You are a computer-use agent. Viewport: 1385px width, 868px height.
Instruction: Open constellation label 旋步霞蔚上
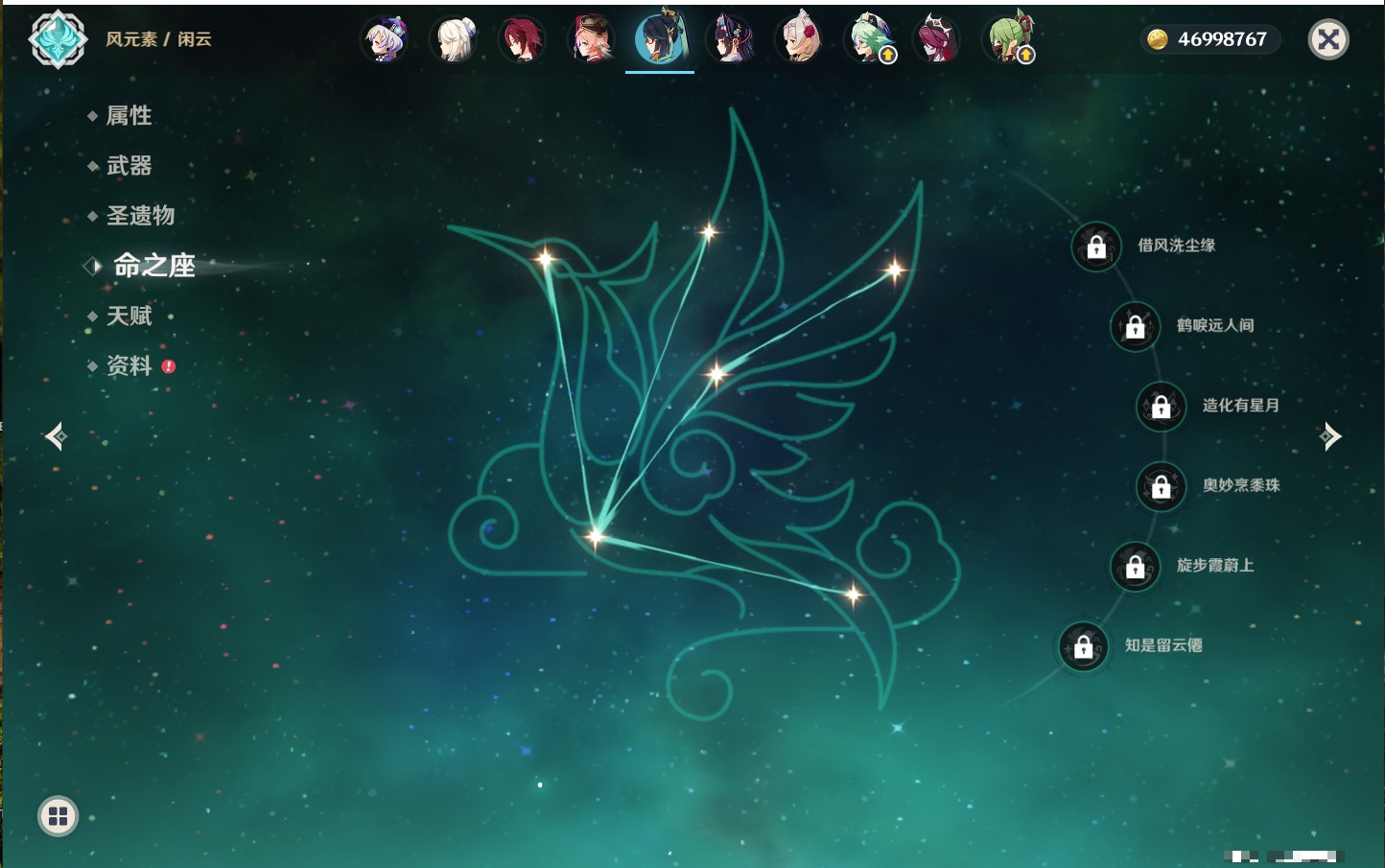pyautogui.click(x=1215, y=565)
